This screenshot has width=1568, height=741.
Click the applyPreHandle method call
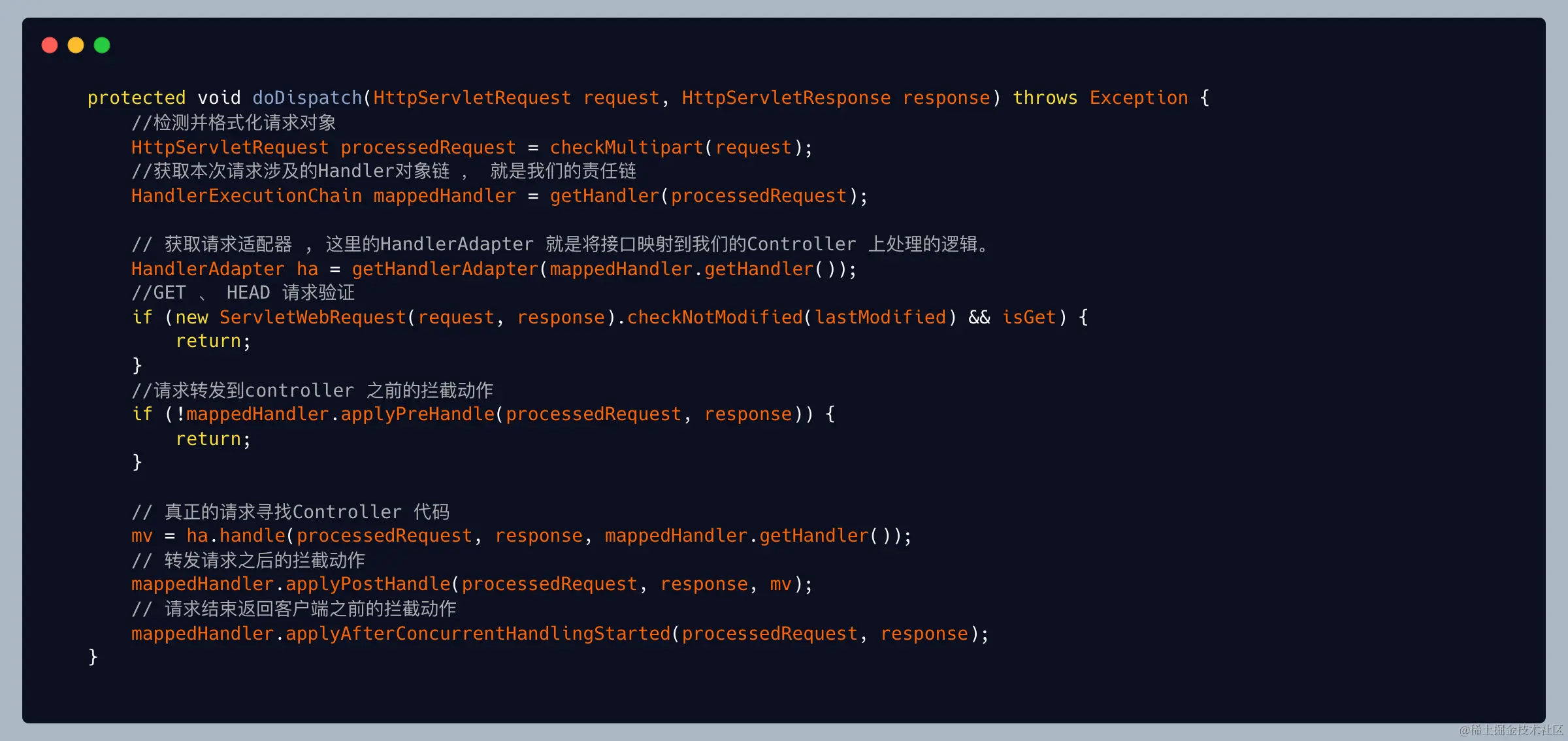pos(417,414)
